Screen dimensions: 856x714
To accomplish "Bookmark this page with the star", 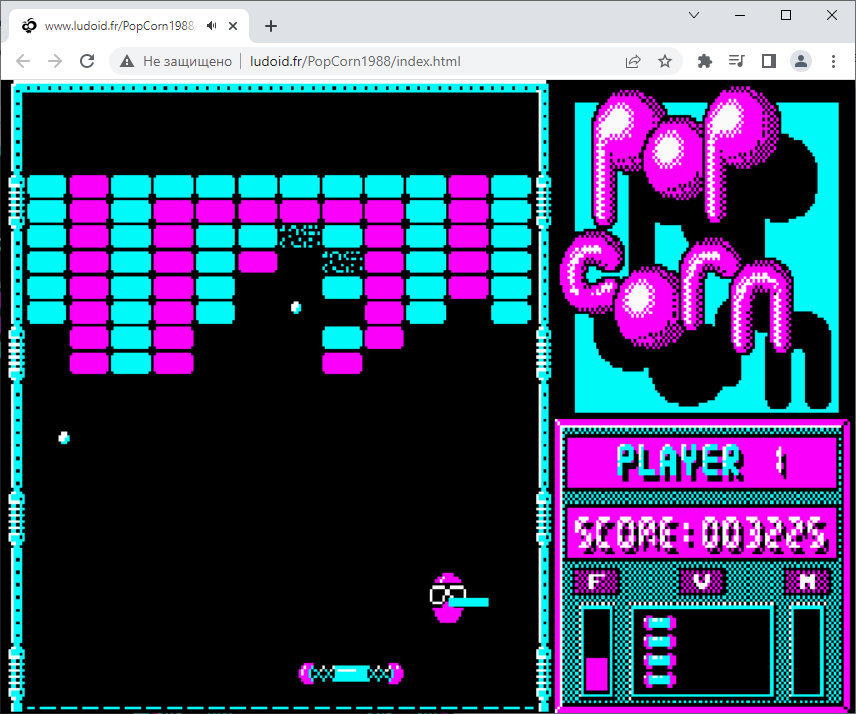I will 664,61.
